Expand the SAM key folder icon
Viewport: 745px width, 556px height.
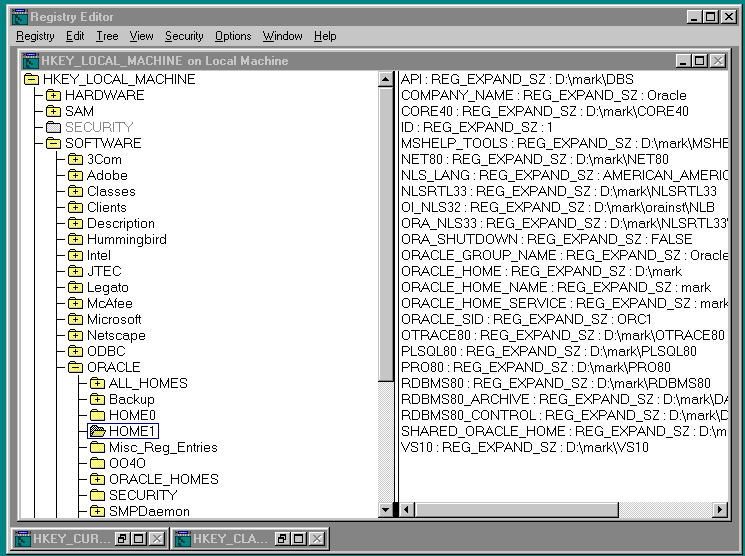[53, 111]
